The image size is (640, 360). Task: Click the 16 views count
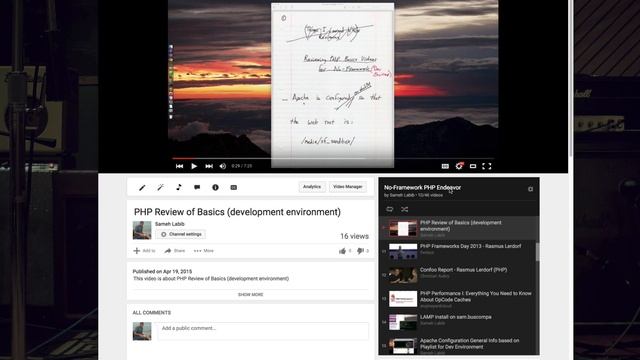[354, 236]
